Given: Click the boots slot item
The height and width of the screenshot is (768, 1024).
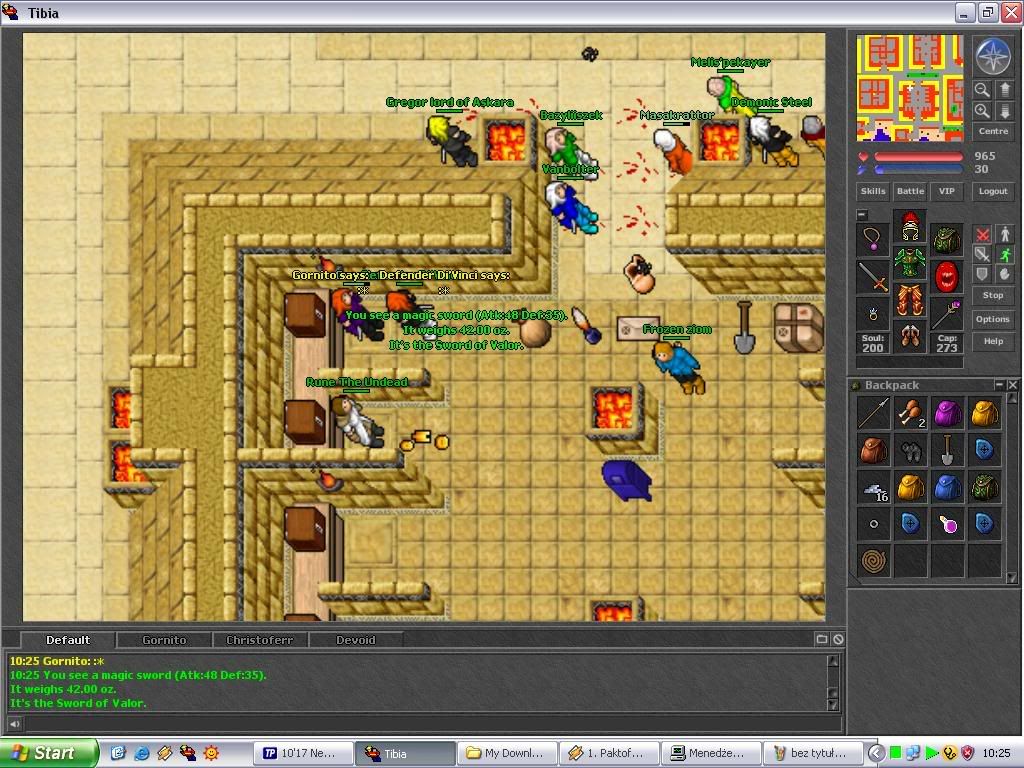Looking at the screenshot, I should pyautogui.click(x=910, y=338).
